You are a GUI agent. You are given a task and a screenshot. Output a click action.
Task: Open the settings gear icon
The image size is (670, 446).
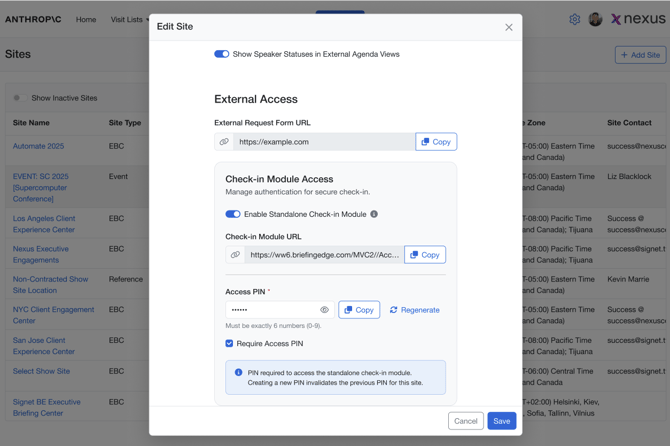[575, 19]
